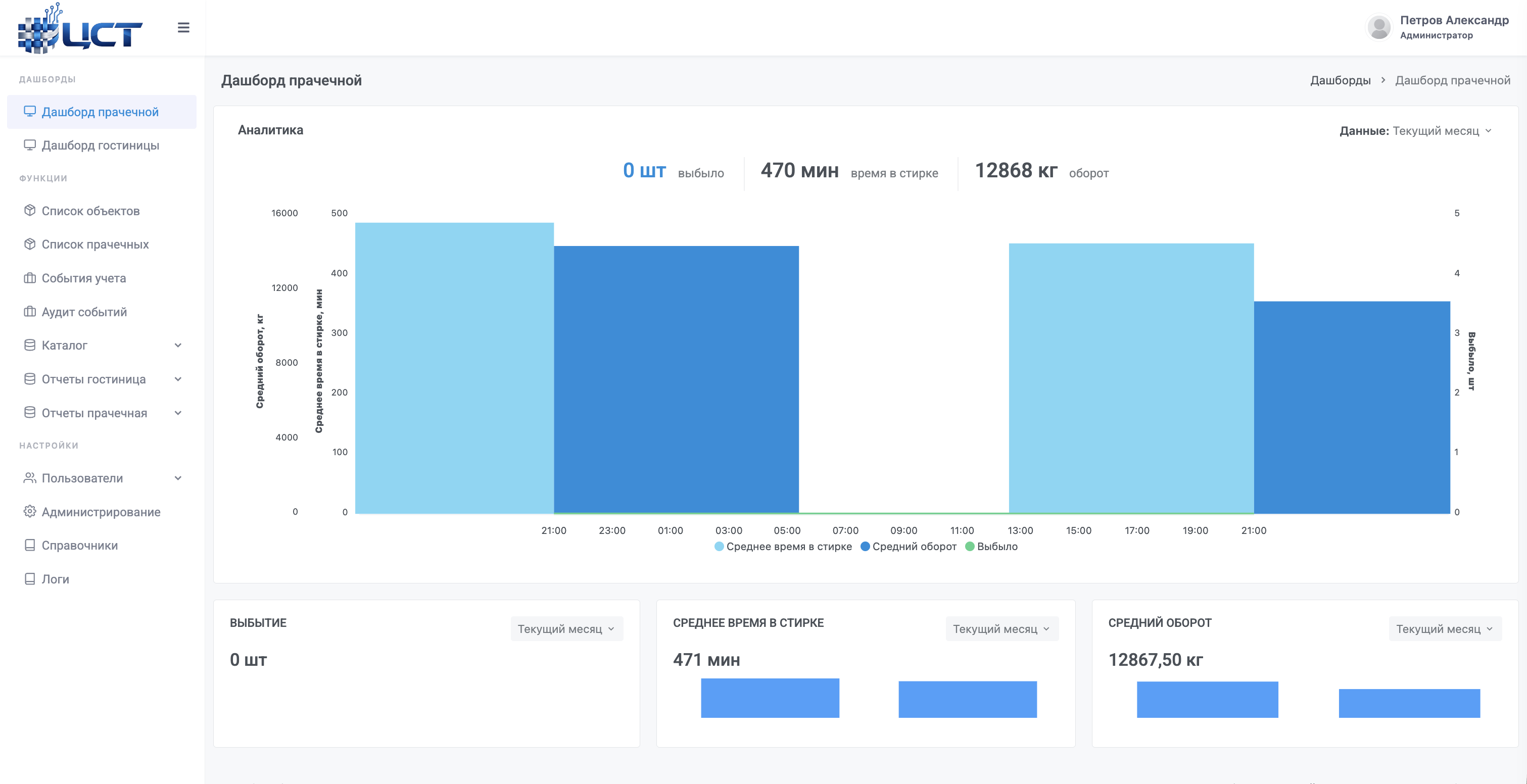Viewport: 1527px width, 784px height.
Task: Click monitor icon beside Дашборд гостиницы
Action: click(30, 145)
